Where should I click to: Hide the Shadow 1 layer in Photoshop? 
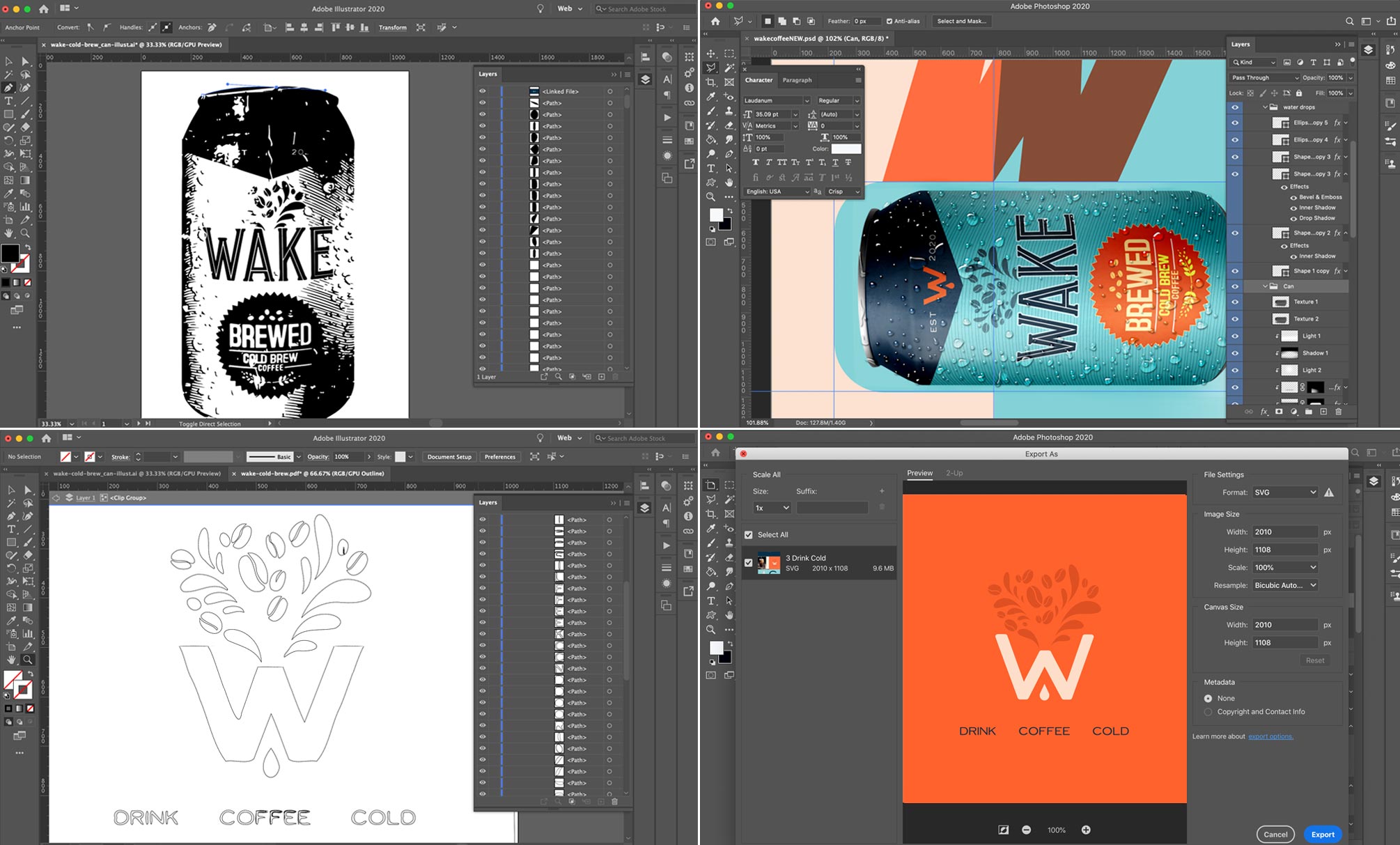tap(1235, 353)
